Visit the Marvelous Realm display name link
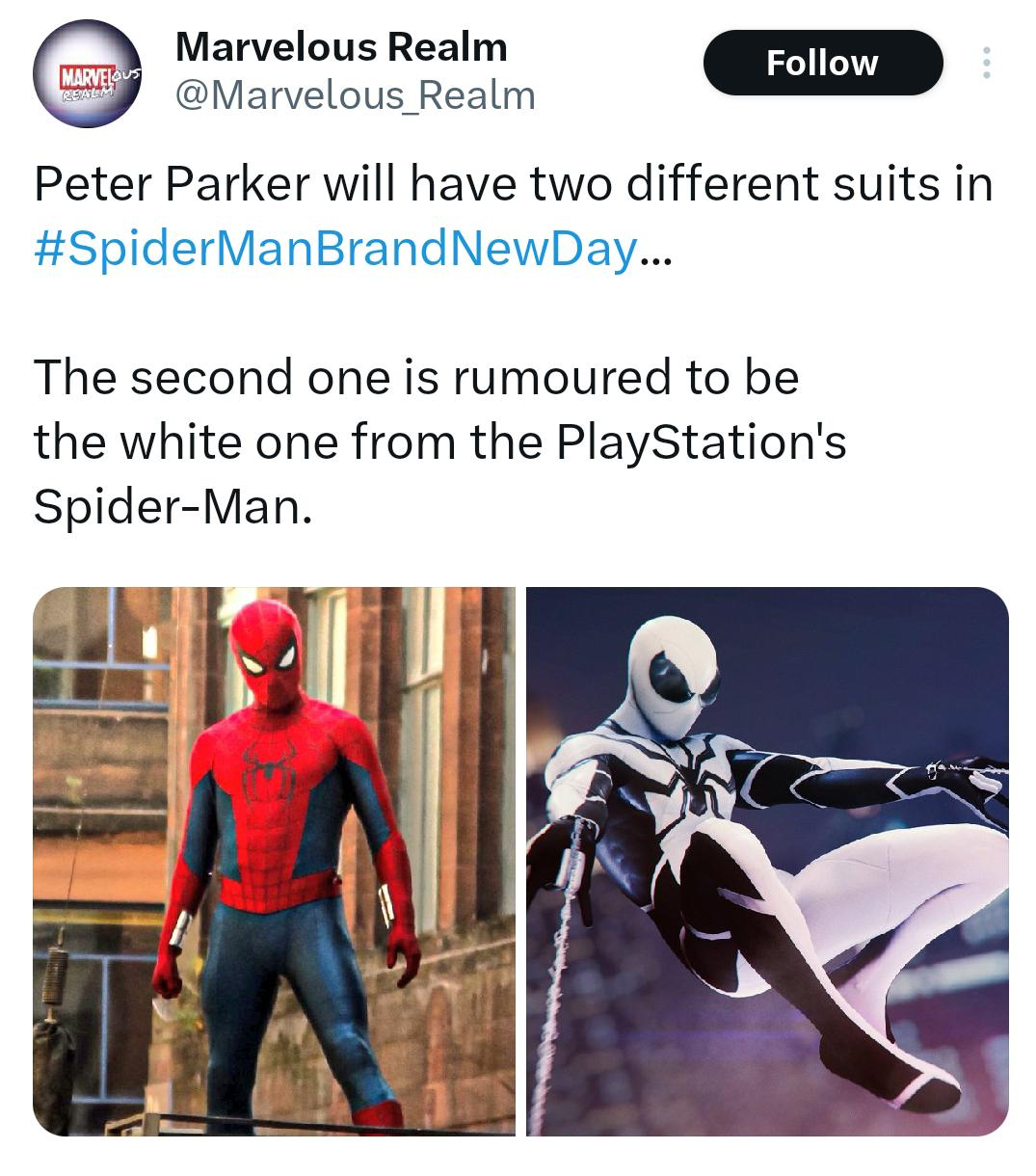The height and width of the screenshot is (1176, 1036). 341,46
